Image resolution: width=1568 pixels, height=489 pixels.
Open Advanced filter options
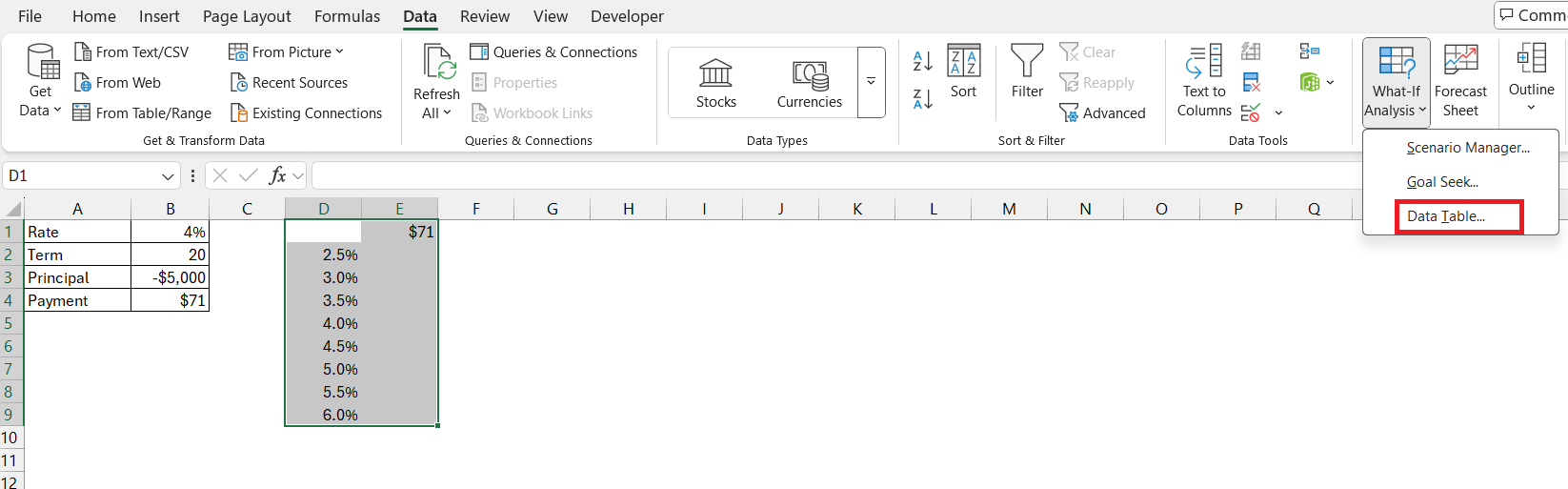(1102, 113)
